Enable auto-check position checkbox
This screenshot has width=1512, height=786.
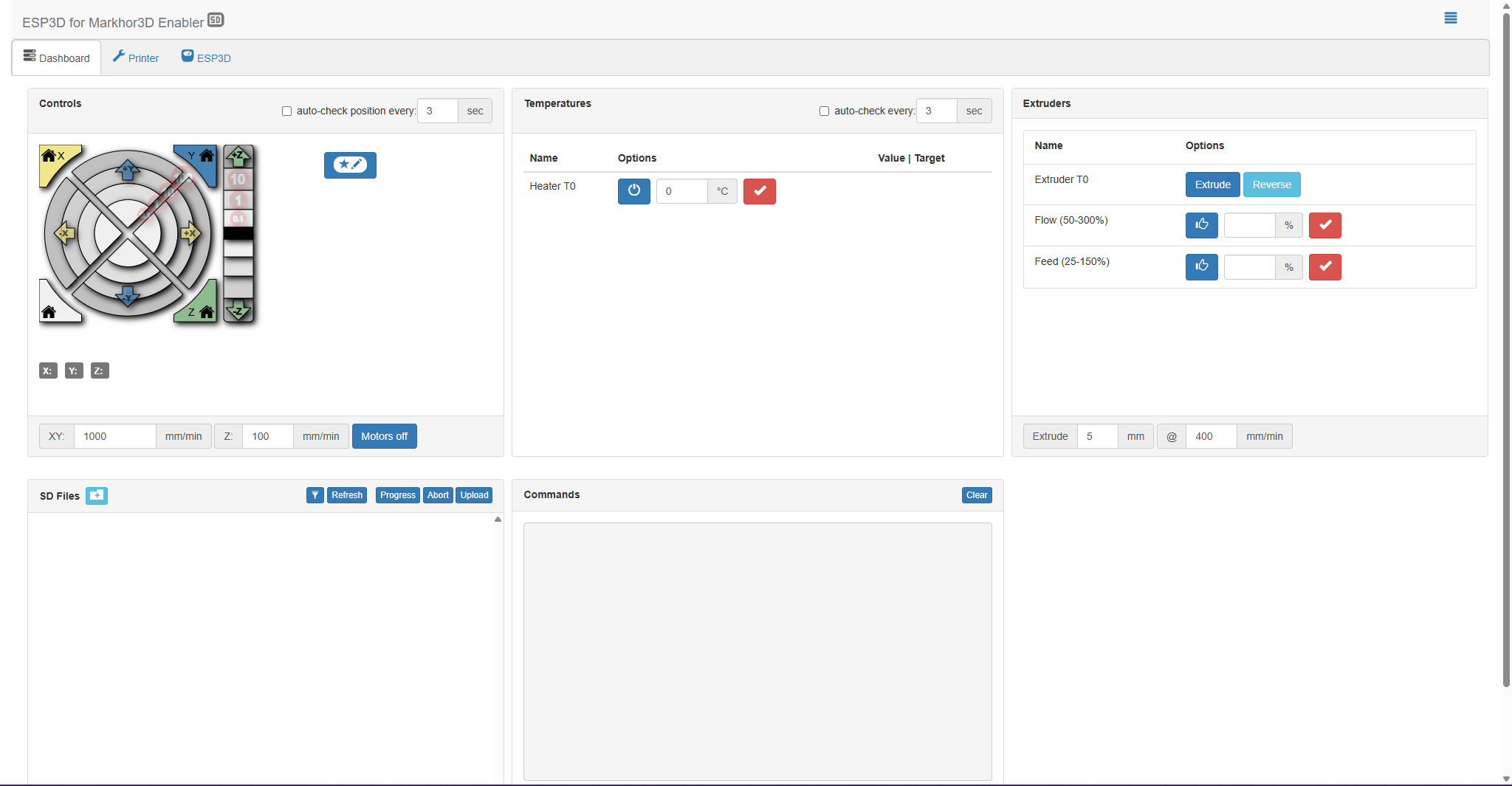(286, 111)
